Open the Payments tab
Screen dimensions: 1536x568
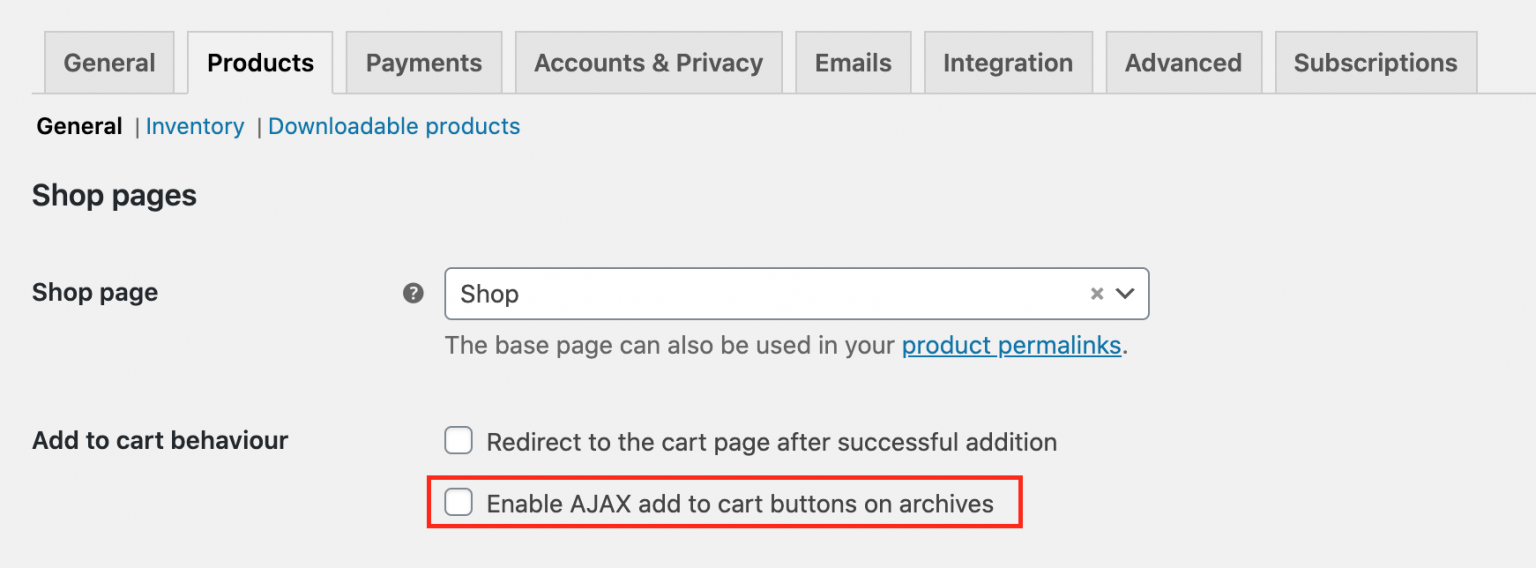(x=423, y=63)
